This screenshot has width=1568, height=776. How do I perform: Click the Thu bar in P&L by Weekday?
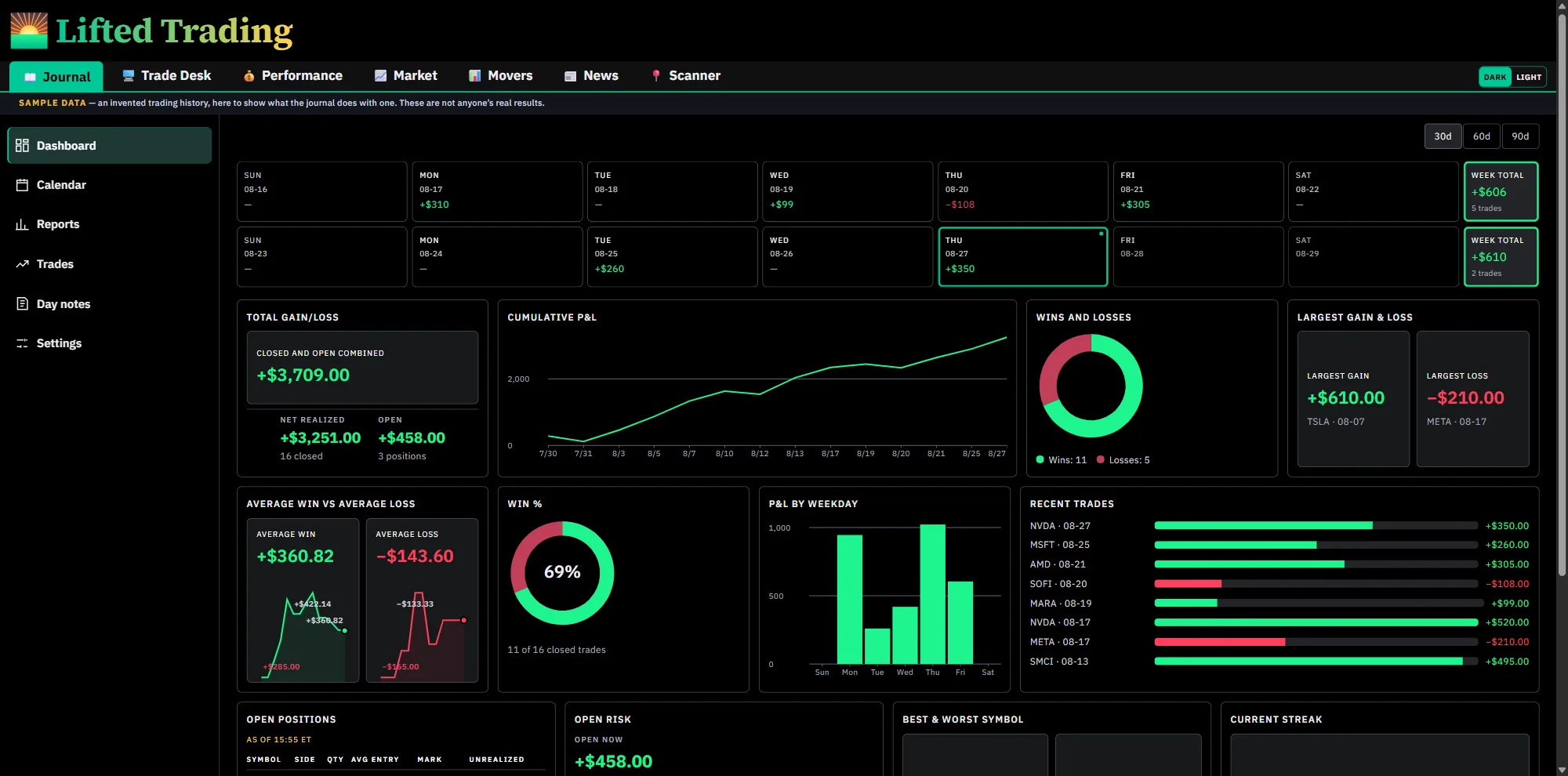(x=932, y=594)
